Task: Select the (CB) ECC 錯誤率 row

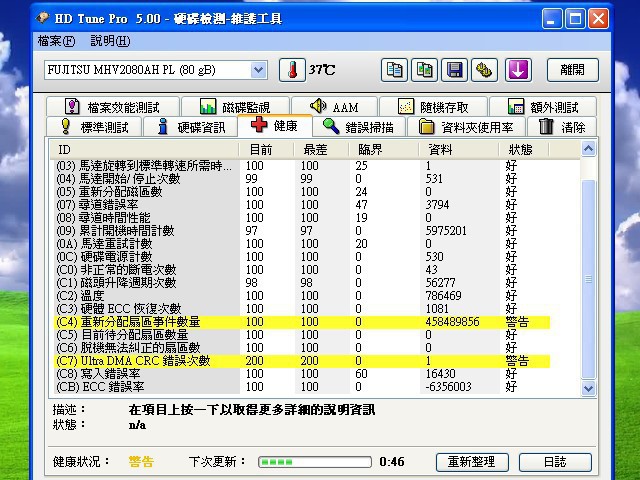Action: [x=303, y=387]
